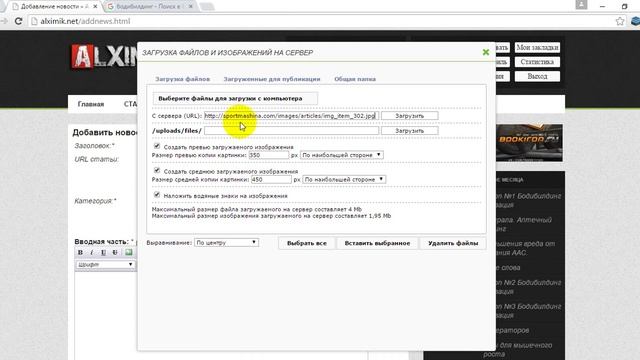Switch to the 'Общая папка' tab
This screenshot has width=640, height=360.
pos(355,79)
